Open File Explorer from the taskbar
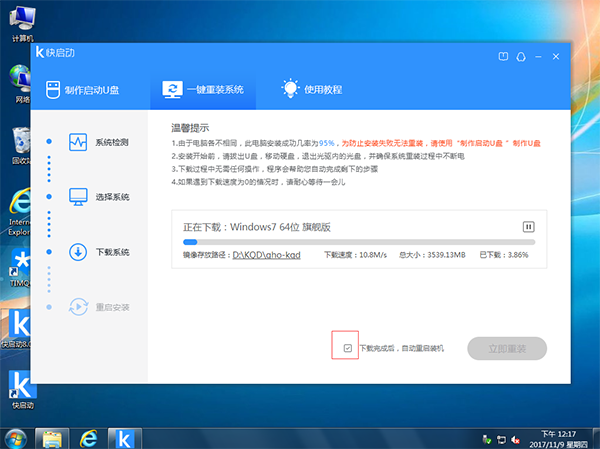This screenshot has width=600, height=449. click(52, 437)
